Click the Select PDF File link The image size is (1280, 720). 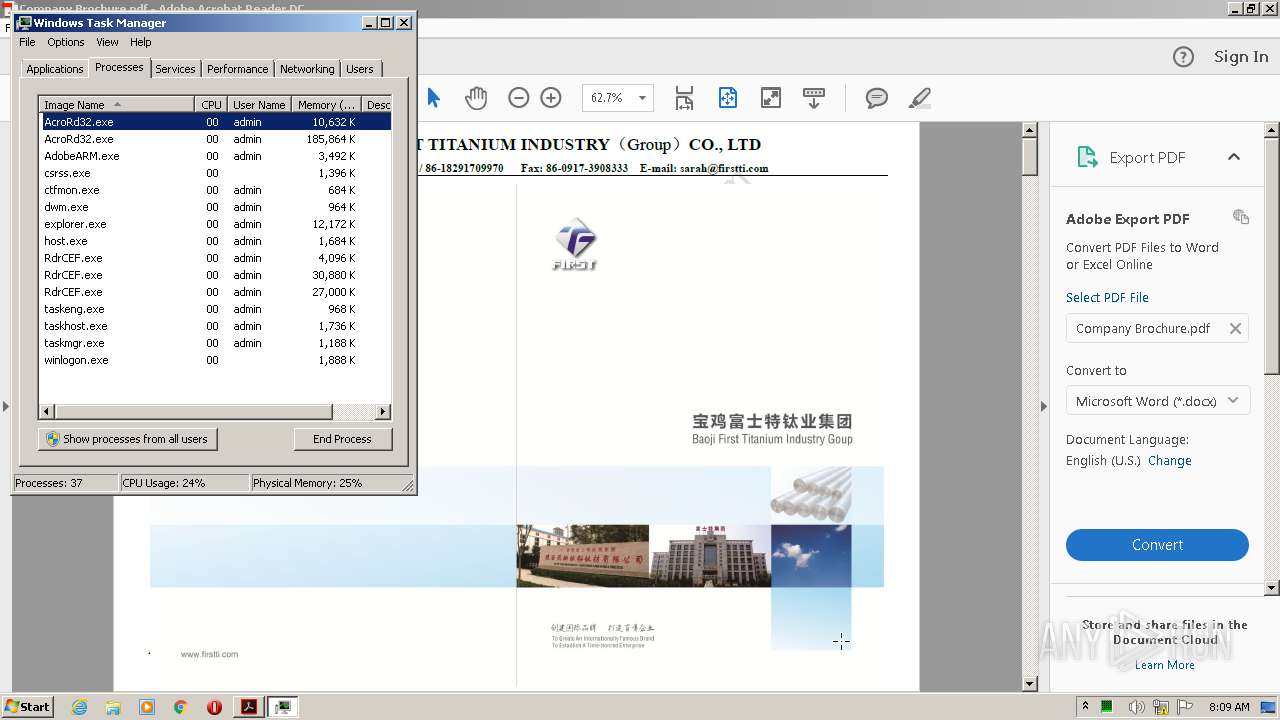tap(1107, 297)
